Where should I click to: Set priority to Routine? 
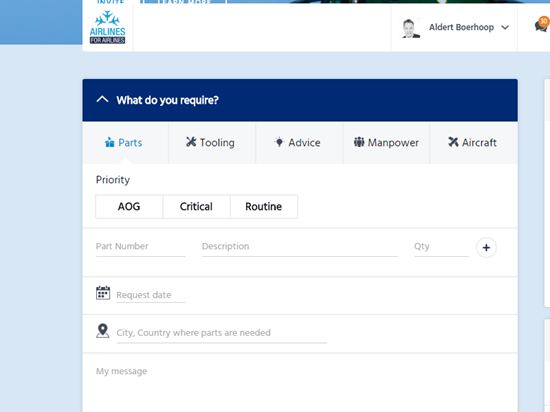264,207
